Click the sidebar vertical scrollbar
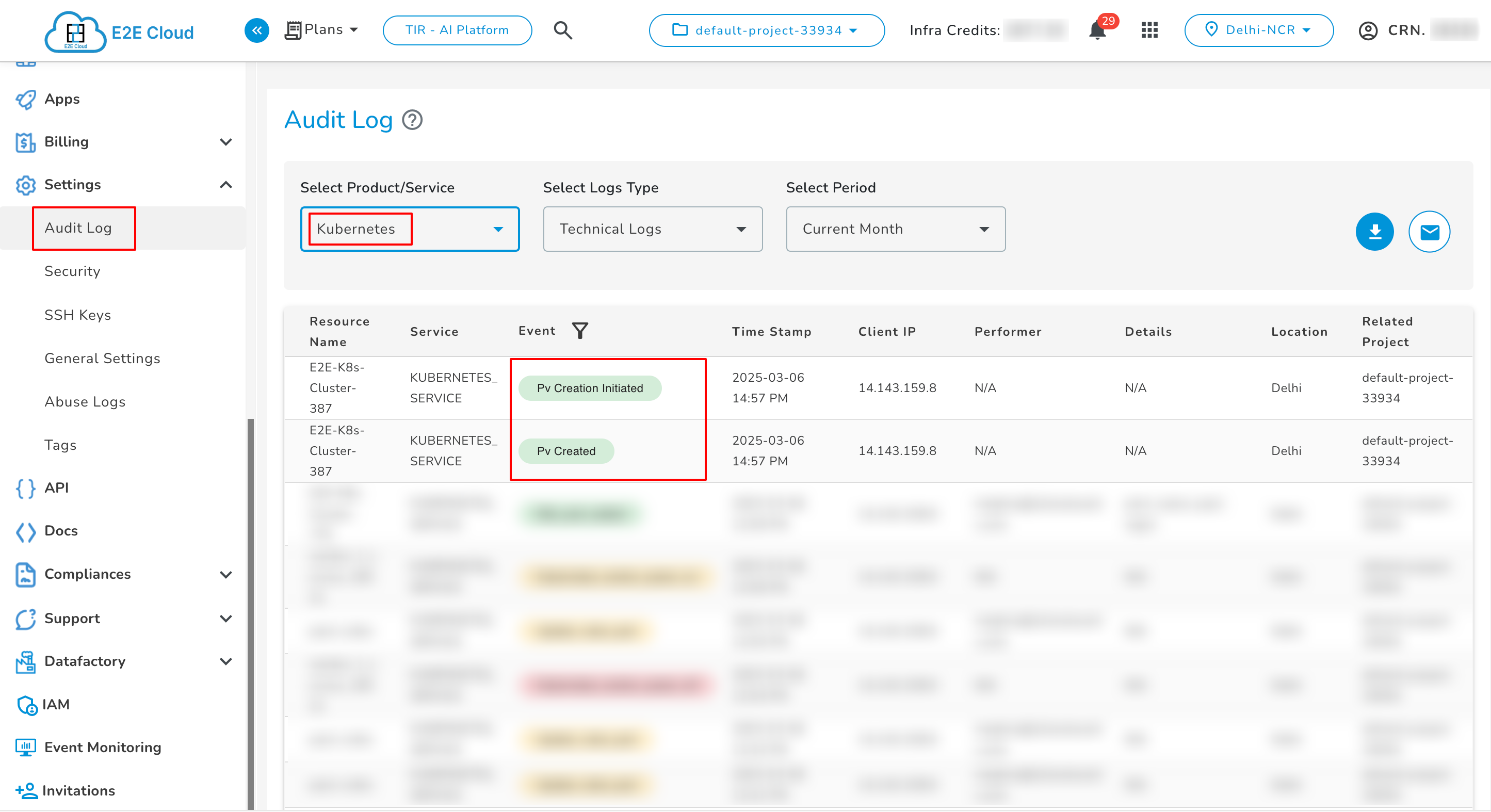The image size is (1491, 812). [251, 613]
